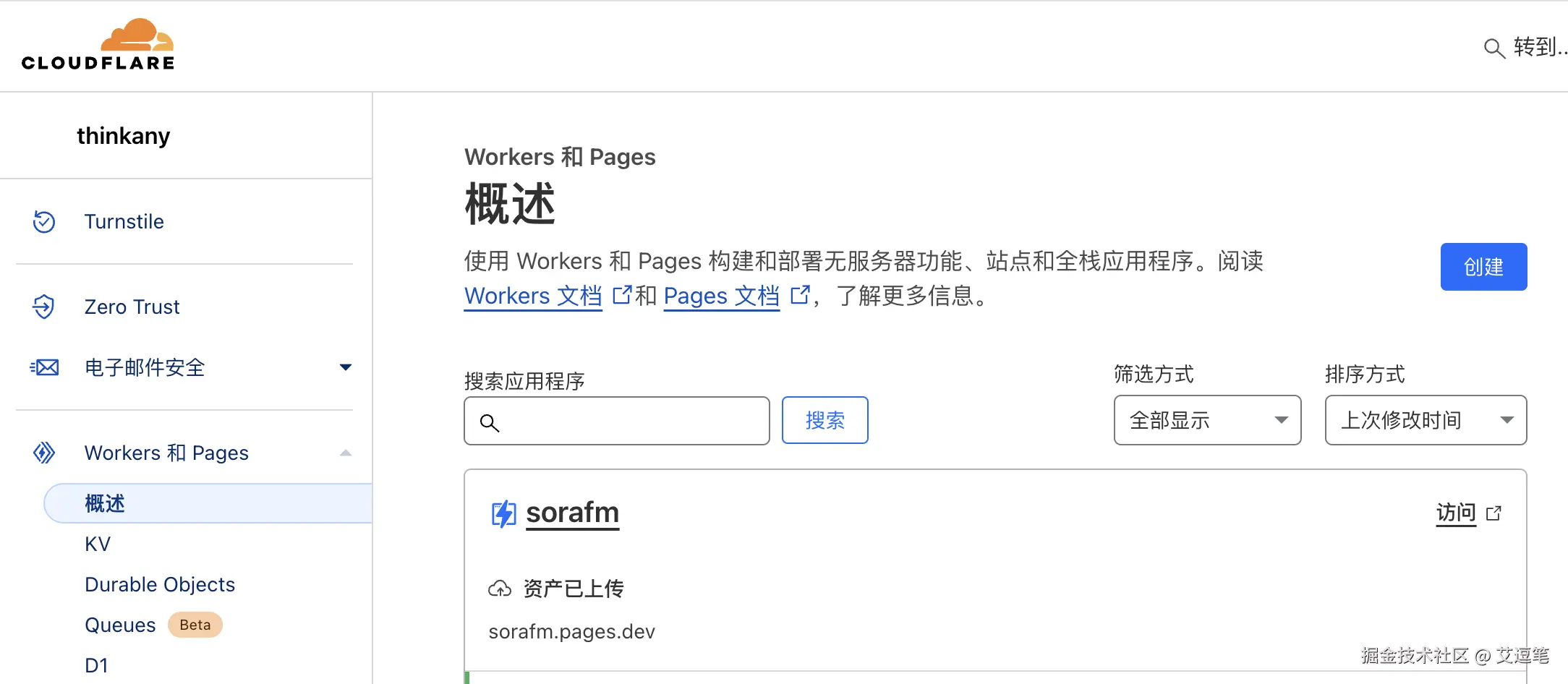This screenshot has height=684, width=1568.
Task: Click the search magnifier icon in header
Action: (x=1494, y=48)
